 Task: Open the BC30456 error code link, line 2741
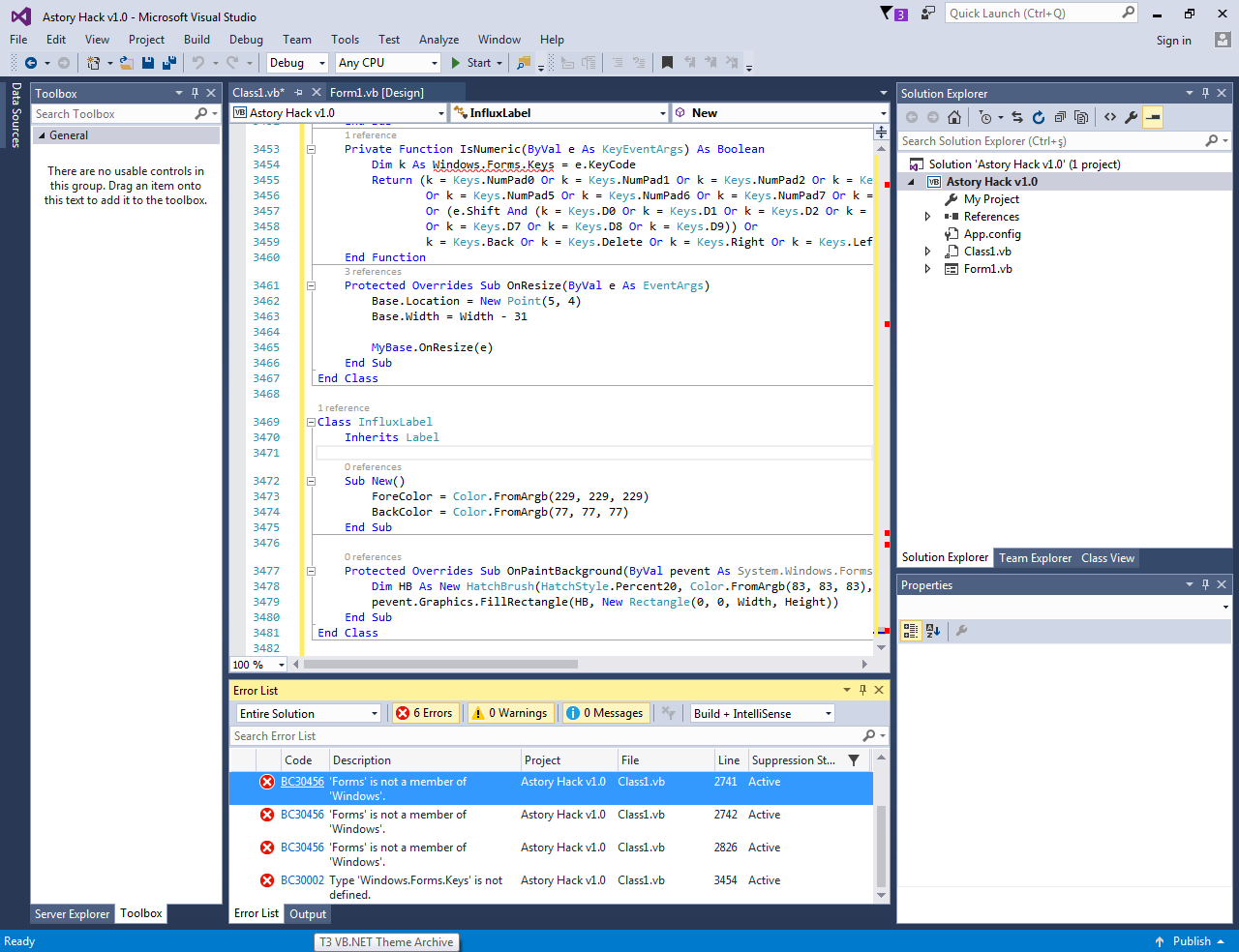(x=302, y=782)
